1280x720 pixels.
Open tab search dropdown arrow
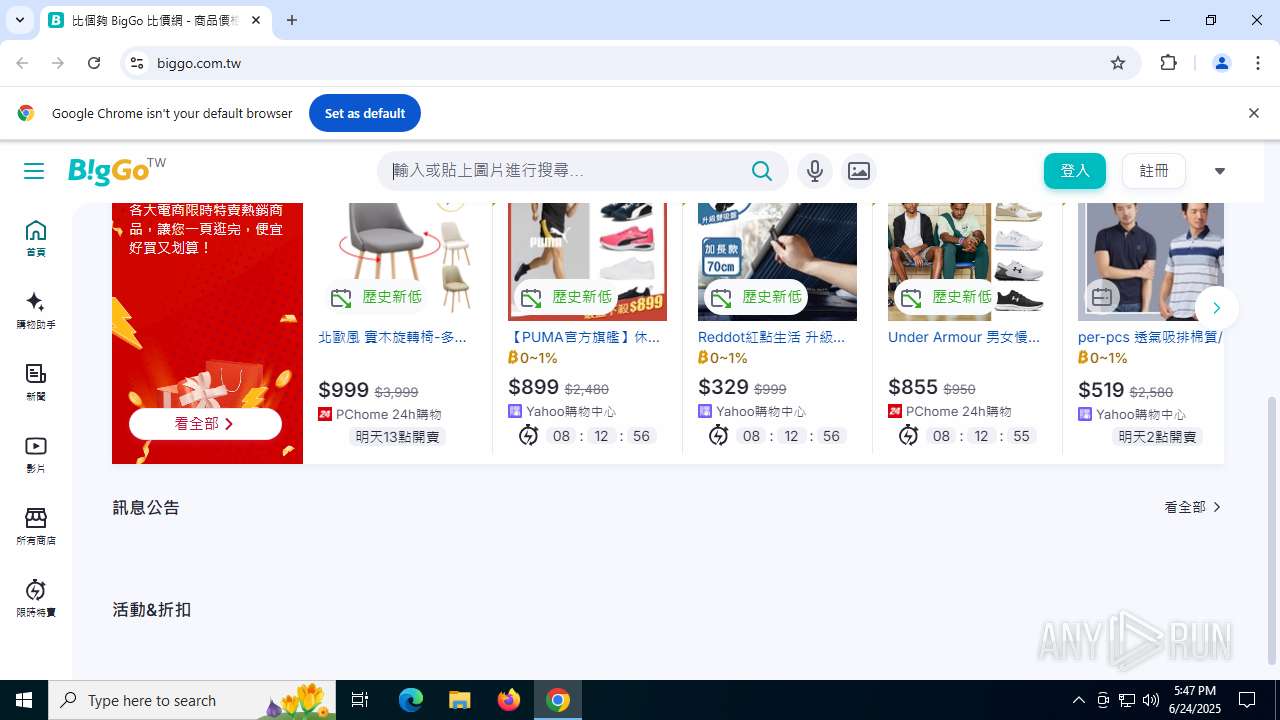pyautogui.click(x=20, y=20)
